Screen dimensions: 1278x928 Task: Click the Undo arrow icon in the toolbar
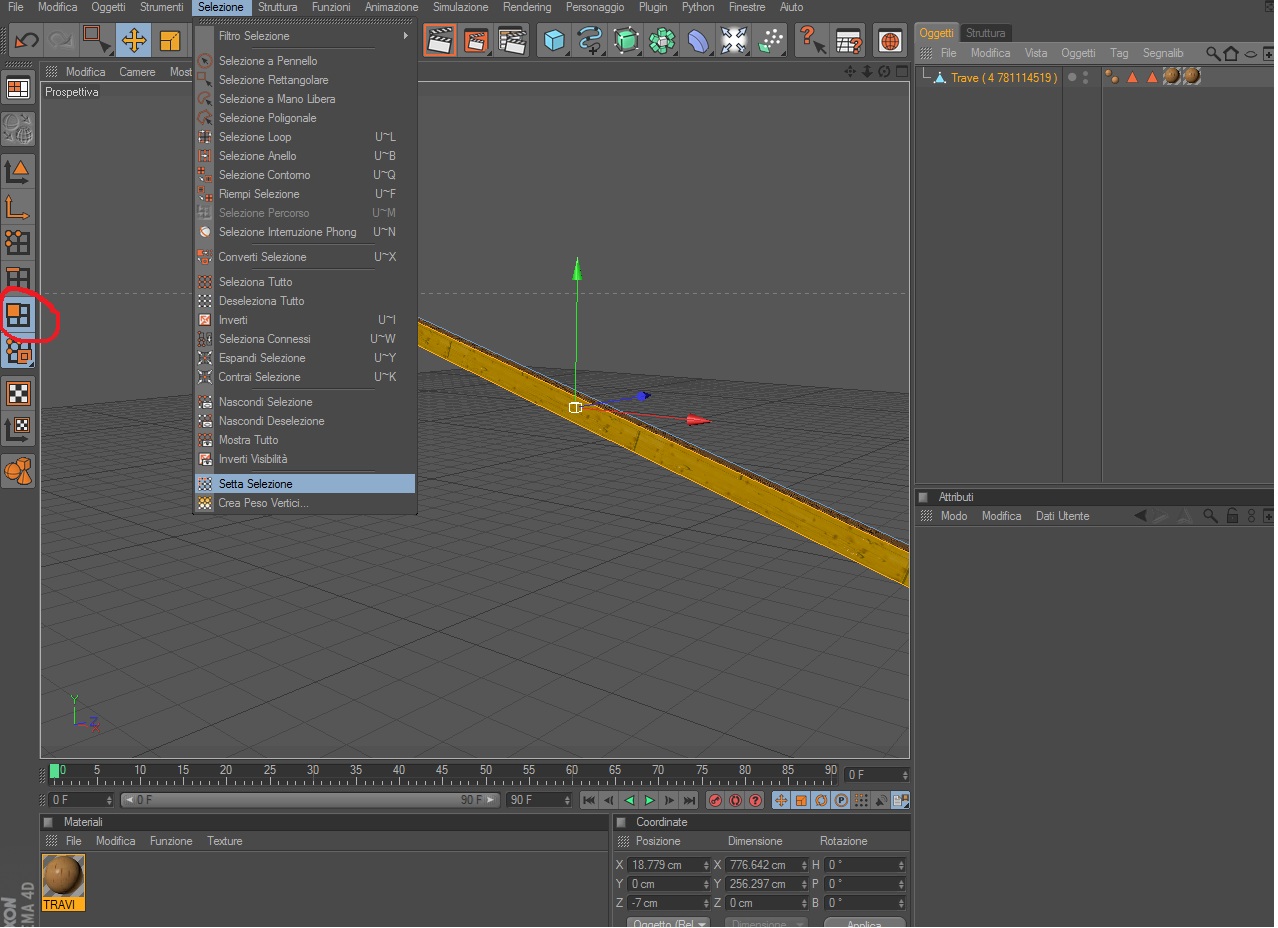pyautogui.click(x=26, y=40)
